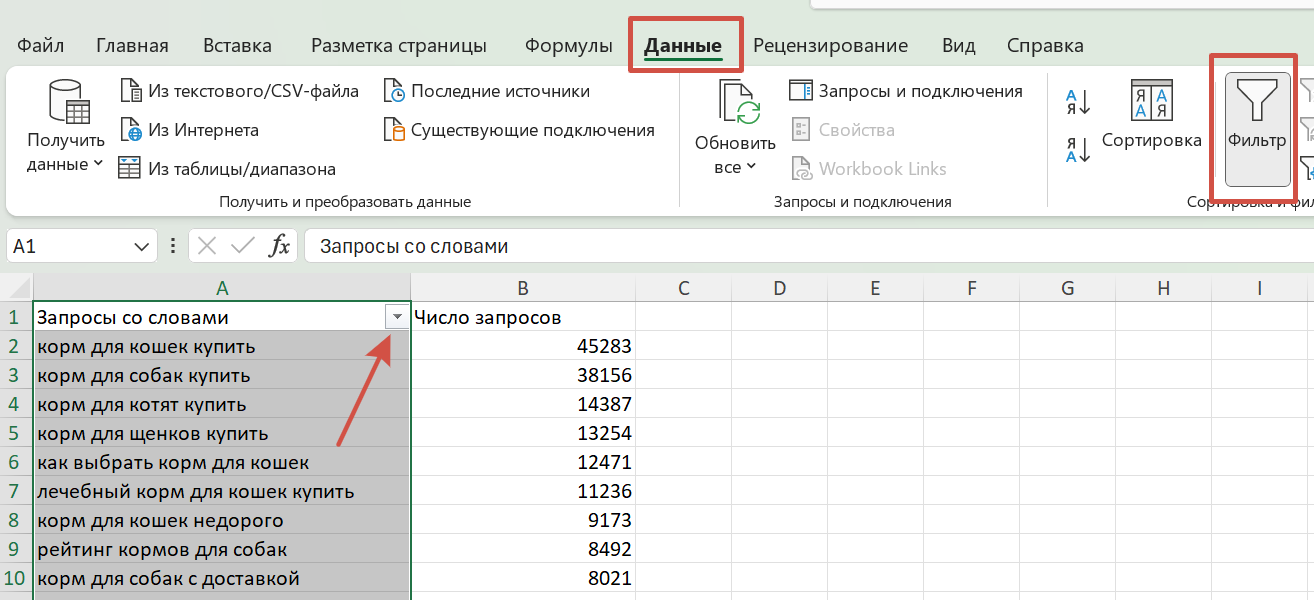This screenshot has height=600, width=1314.
Task: Select row 10 header
Action: pos(16,579)
